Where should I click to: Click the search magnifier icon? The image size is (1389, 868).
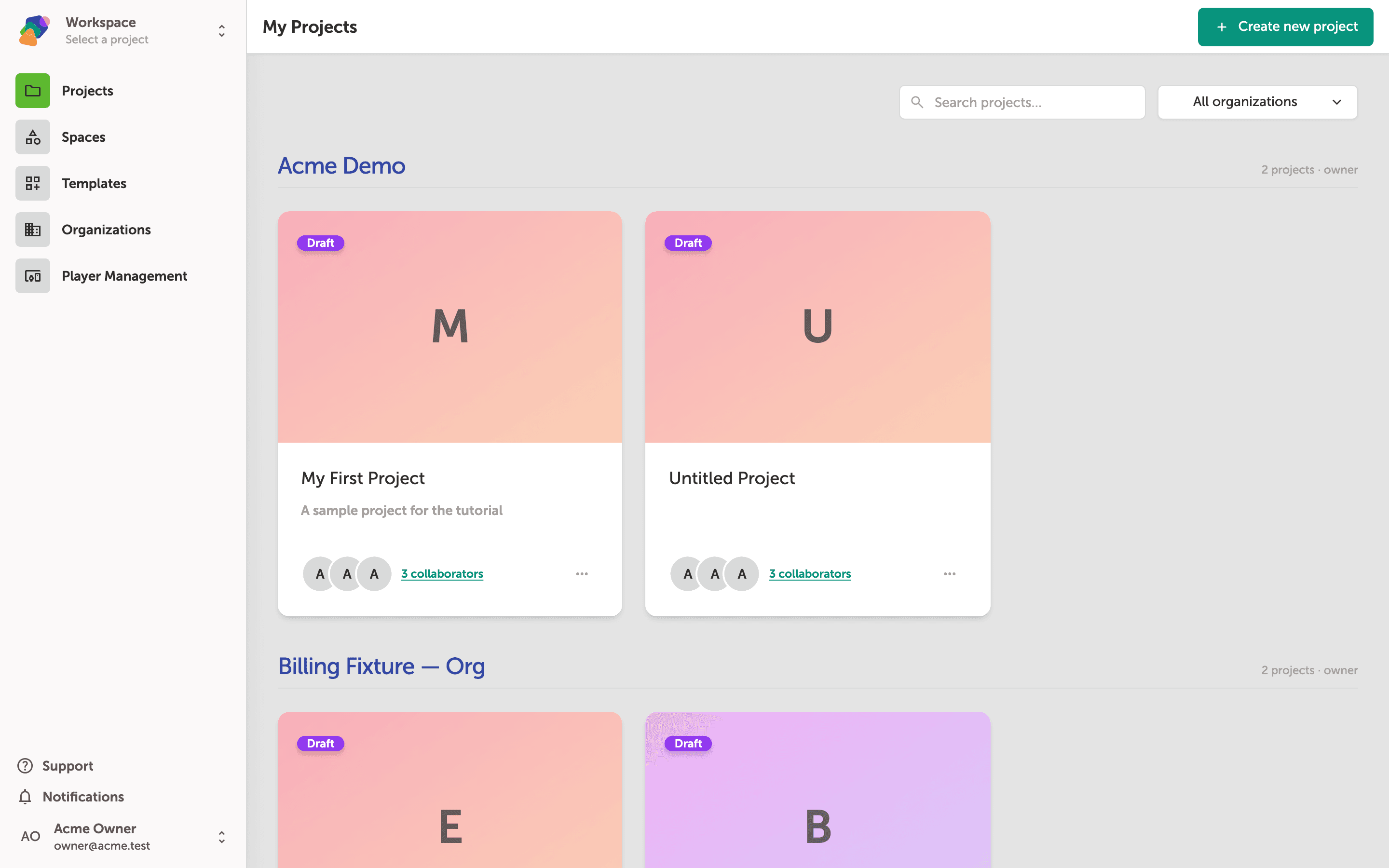tap(917, 102)
